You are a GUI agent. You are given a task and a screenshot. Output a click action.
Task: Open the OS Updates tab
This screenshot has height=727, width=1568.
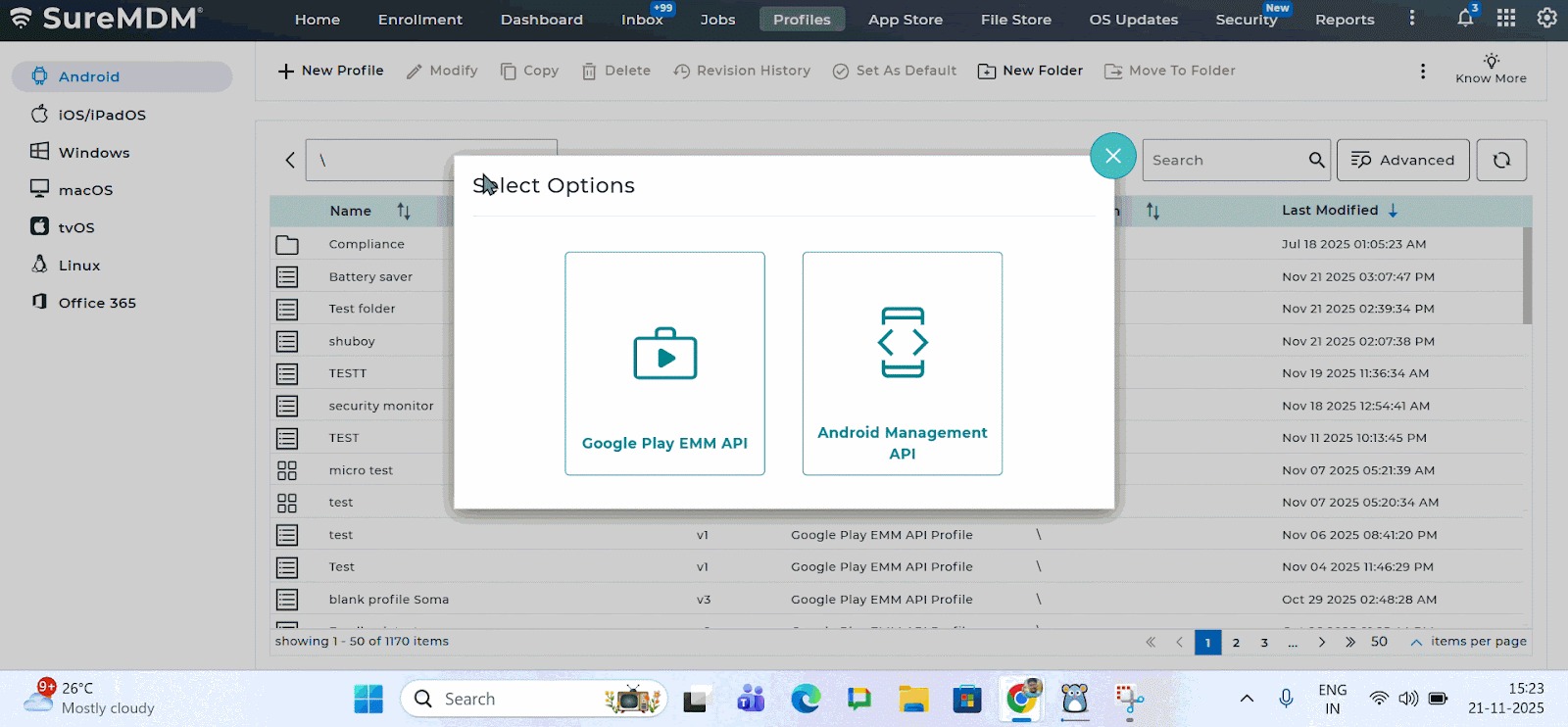[1133, 20]
